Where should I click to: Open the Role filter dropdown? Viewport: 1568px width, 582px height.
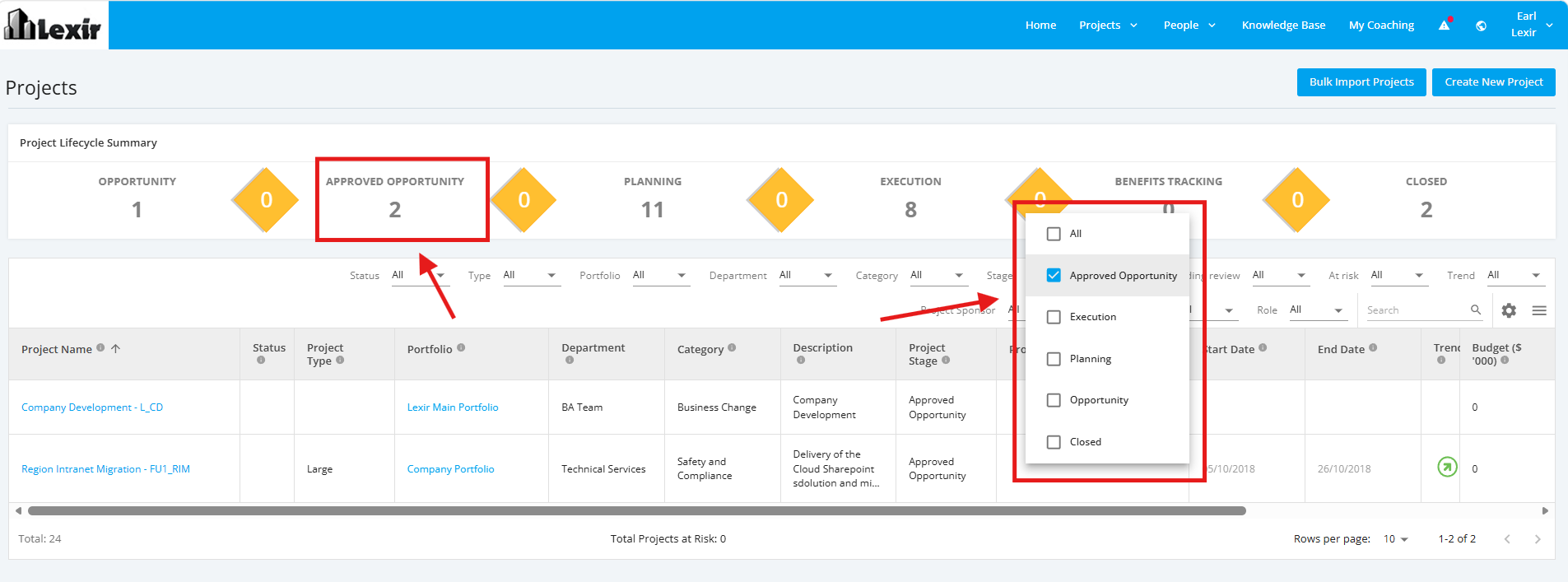1317,310
